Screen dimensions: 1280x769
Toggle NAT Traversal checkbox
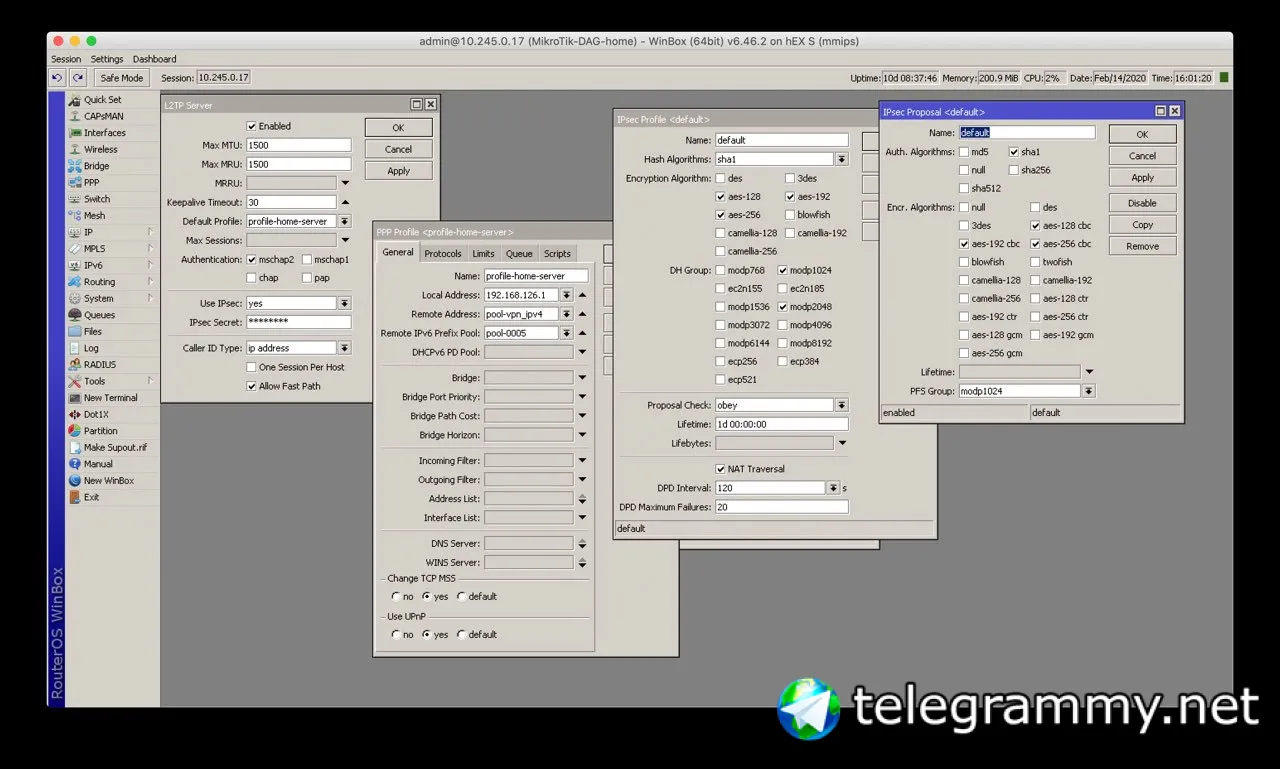pyautogui.click(x=721, y=469)
